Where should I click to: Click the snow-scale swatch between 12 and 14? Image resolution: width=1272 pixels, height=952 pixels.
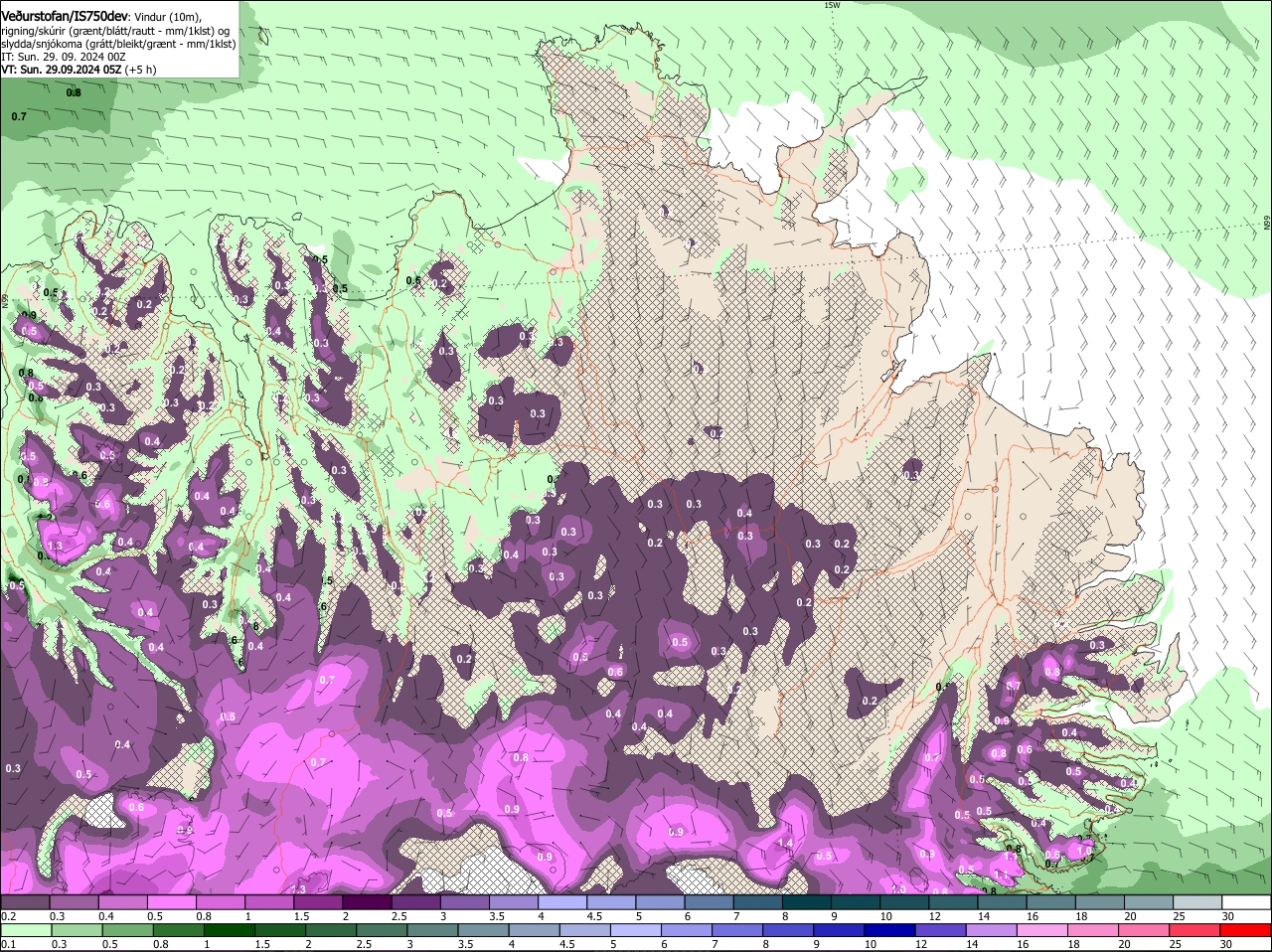[x=952, y=902]
